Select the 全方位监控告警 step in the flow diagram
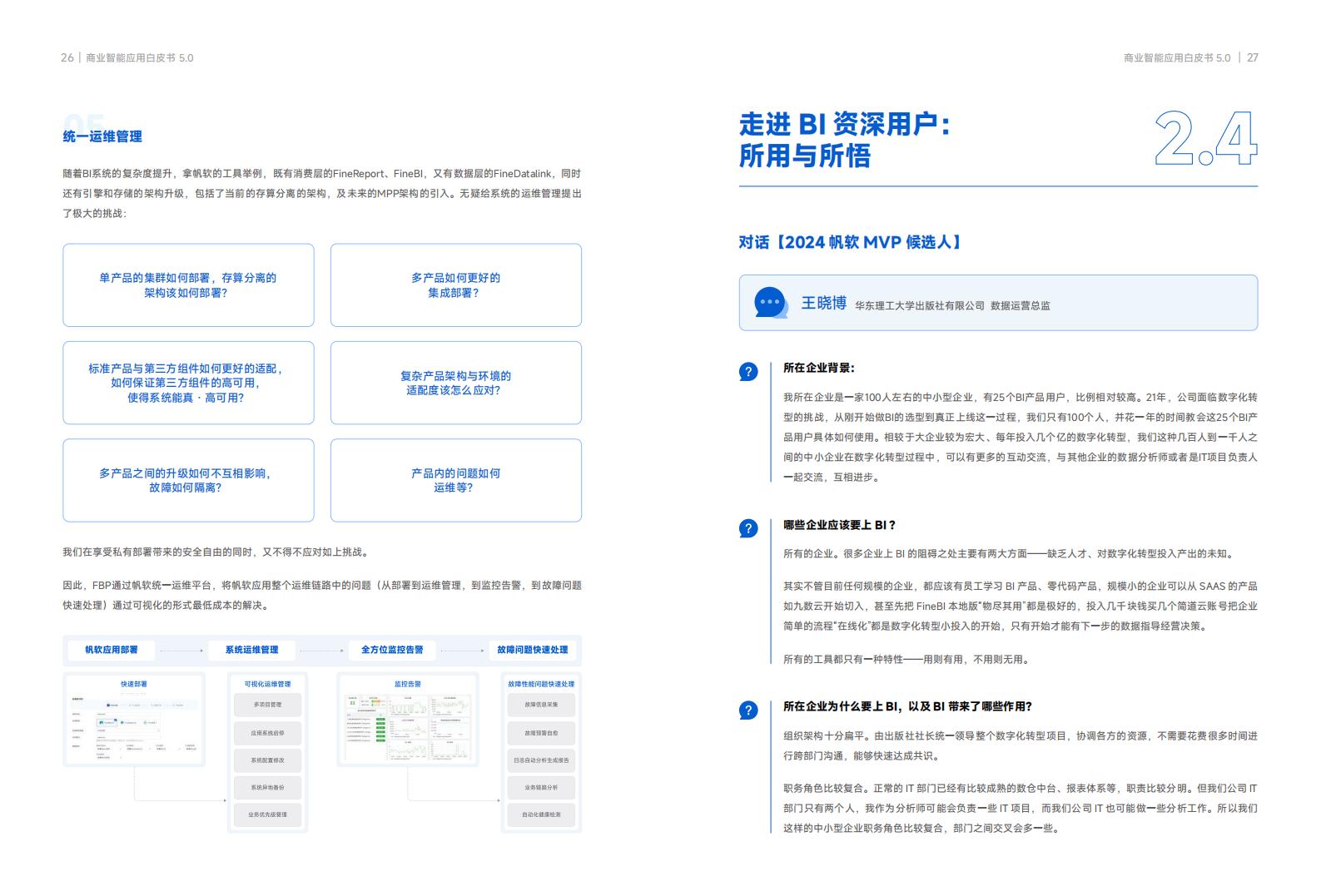 pos(392,650)
